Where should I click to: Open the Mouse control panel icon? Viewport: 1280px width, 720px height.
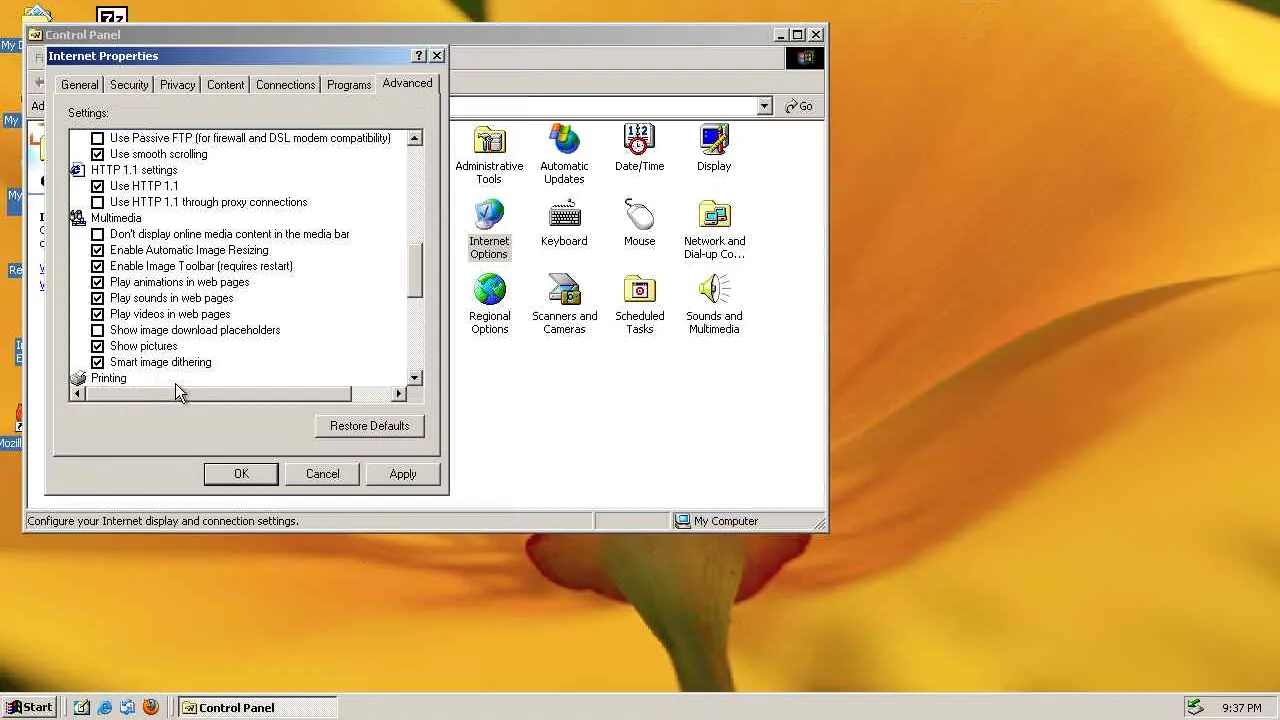[639, 223]
